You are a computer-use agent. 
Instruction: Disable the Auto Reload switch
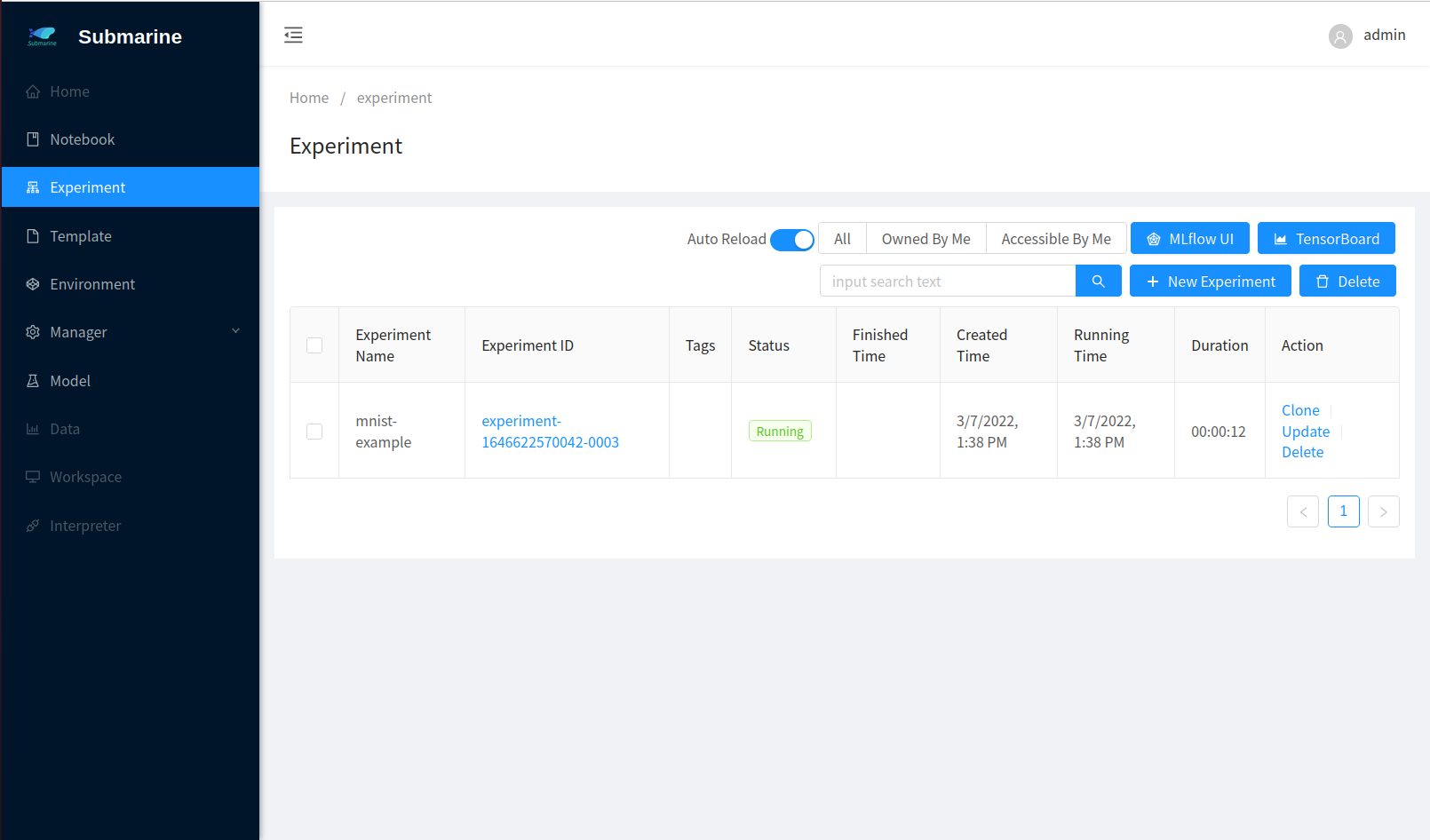pyautogui.click(x=791, y=240)
